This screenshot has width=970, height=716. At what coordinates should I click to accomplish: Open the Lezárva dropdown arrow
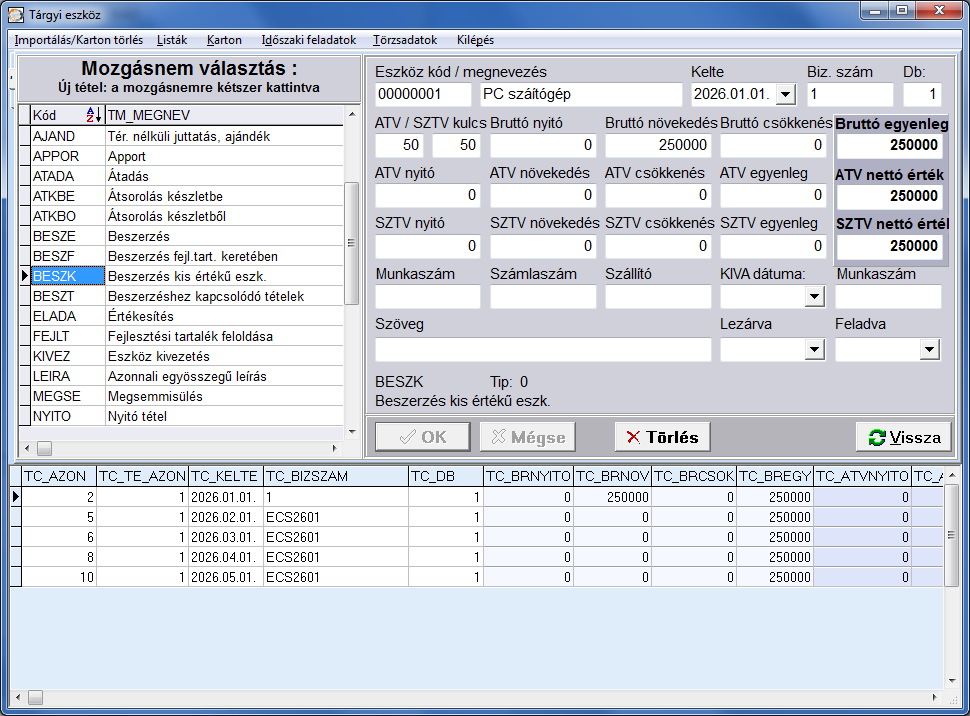[815, 350]
